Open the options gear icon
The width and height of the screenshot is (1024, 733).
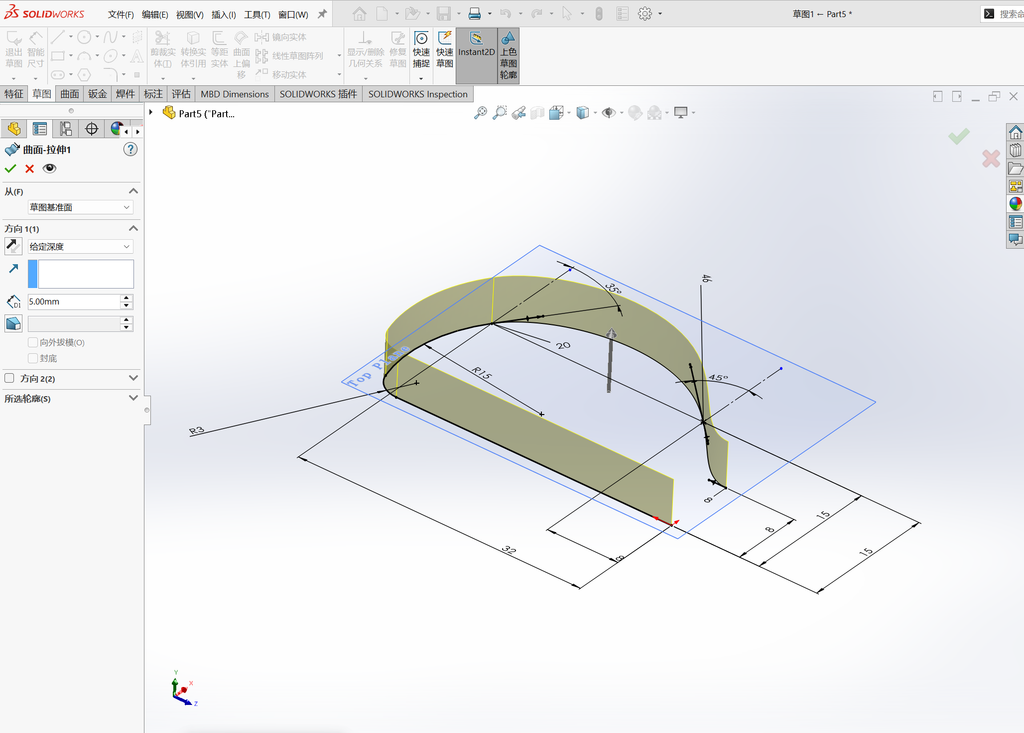645,13
